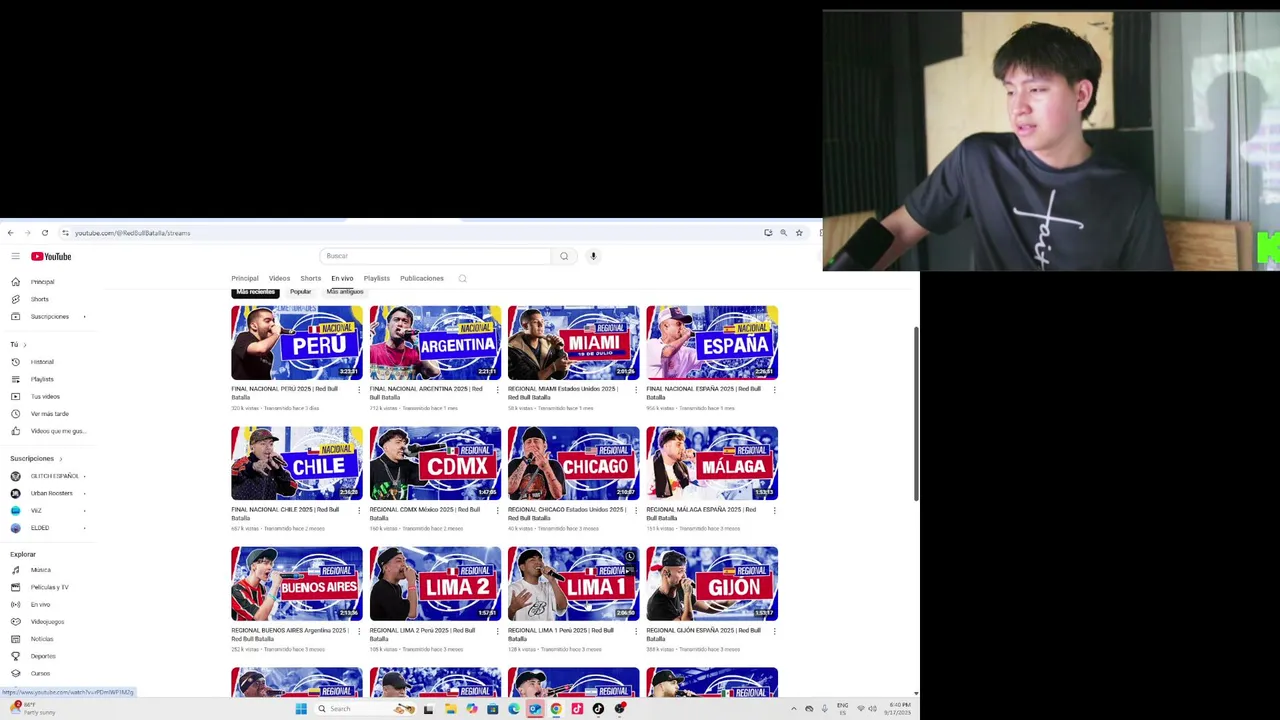Open the REGIONAL MÁLAGA ESPAÑA video title

click(702, 514)
